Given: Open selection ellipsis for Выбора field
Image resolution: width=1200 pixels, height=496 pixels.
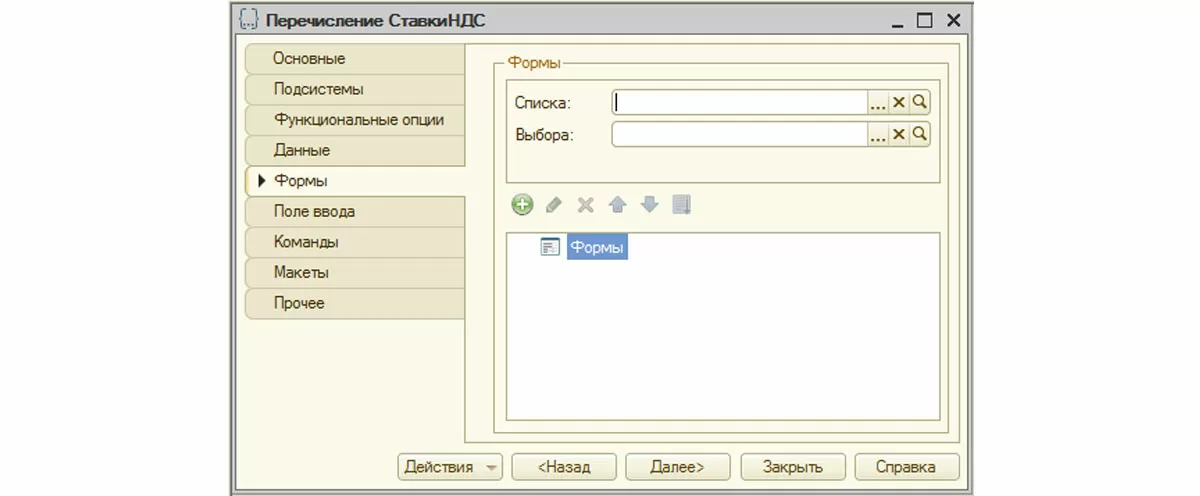Looking at the screenshot, I should tap(878, 134).
